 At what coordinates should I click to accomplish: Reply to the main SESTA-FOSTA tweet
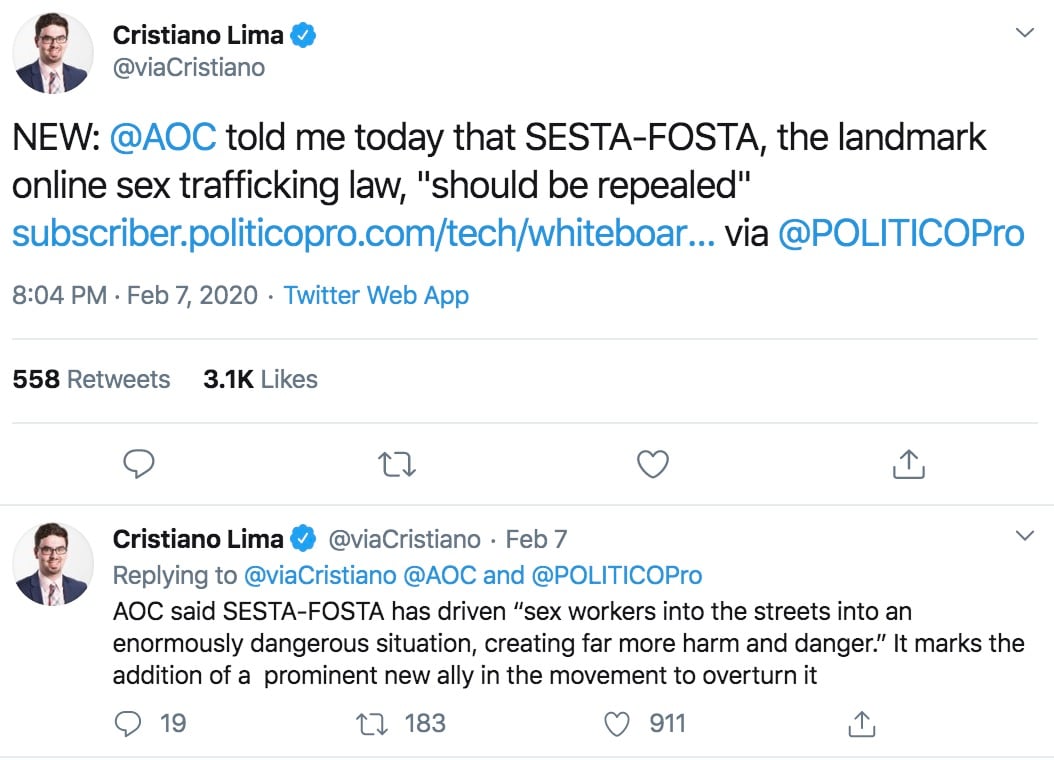139,464
